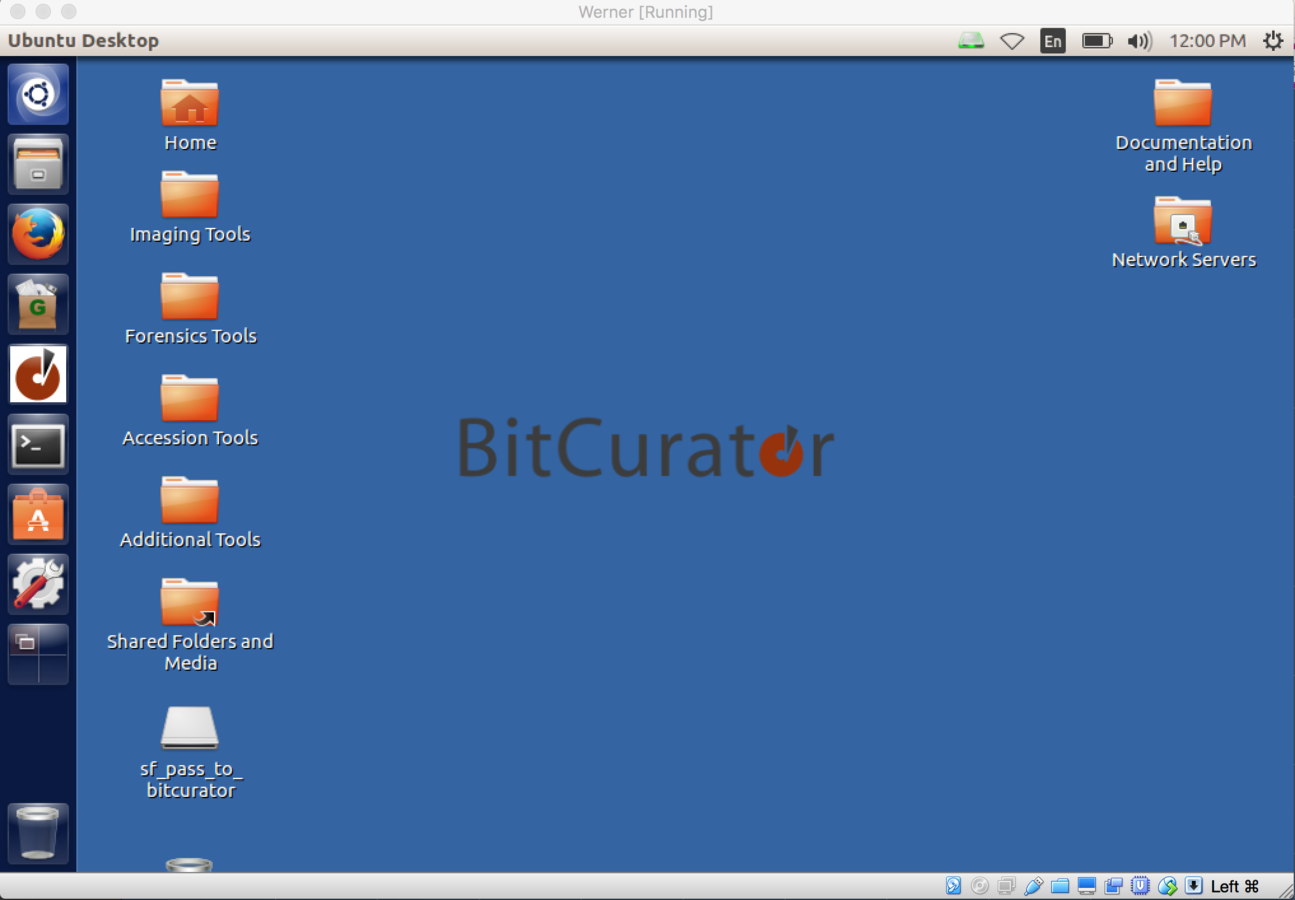Select the Accession Tools folder
The image size is (1295, 900).
(190, 411)
